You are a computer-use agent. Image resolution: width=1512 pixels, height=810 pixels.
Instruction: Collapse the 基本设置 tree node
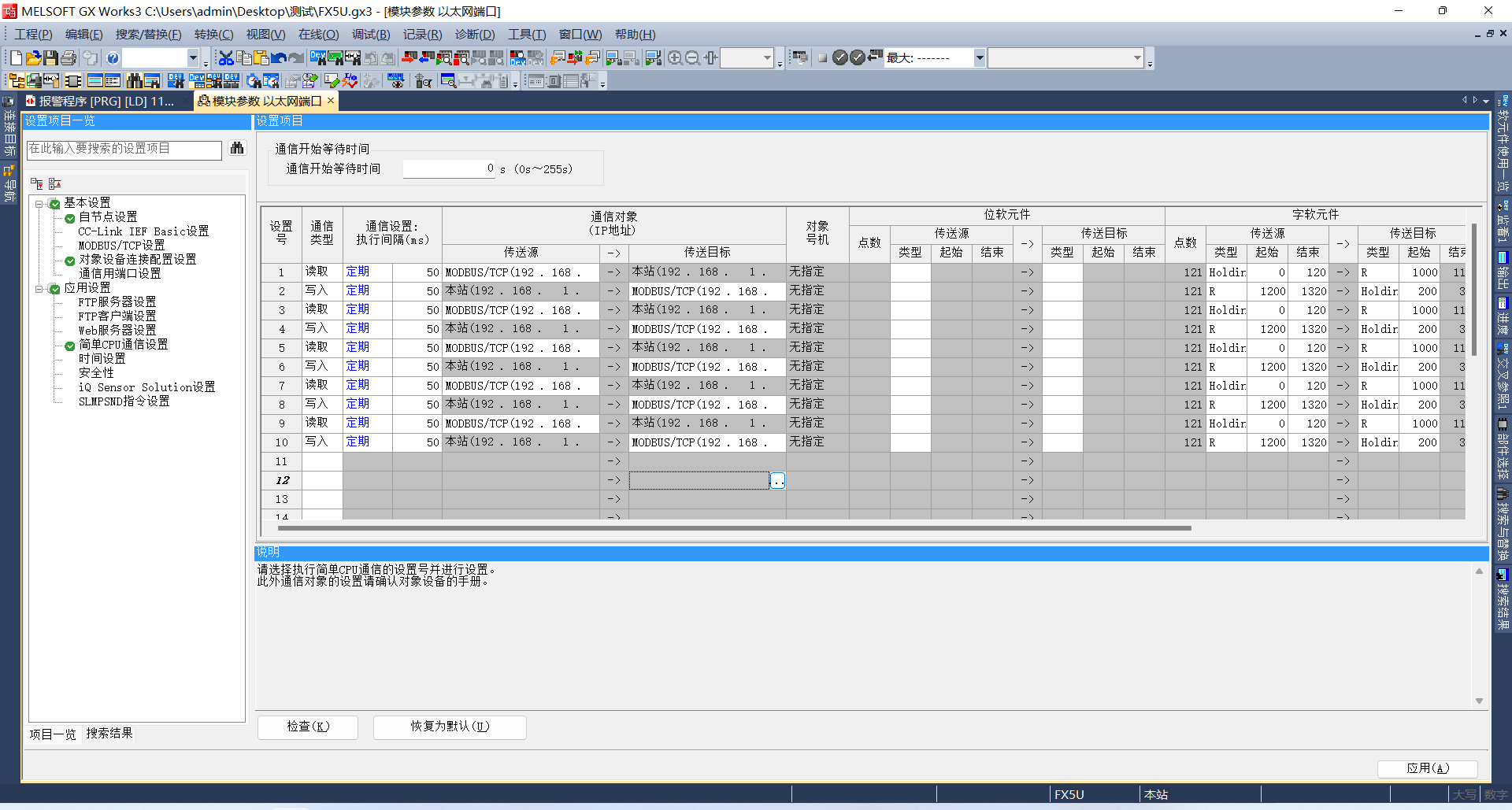(39, 204)
